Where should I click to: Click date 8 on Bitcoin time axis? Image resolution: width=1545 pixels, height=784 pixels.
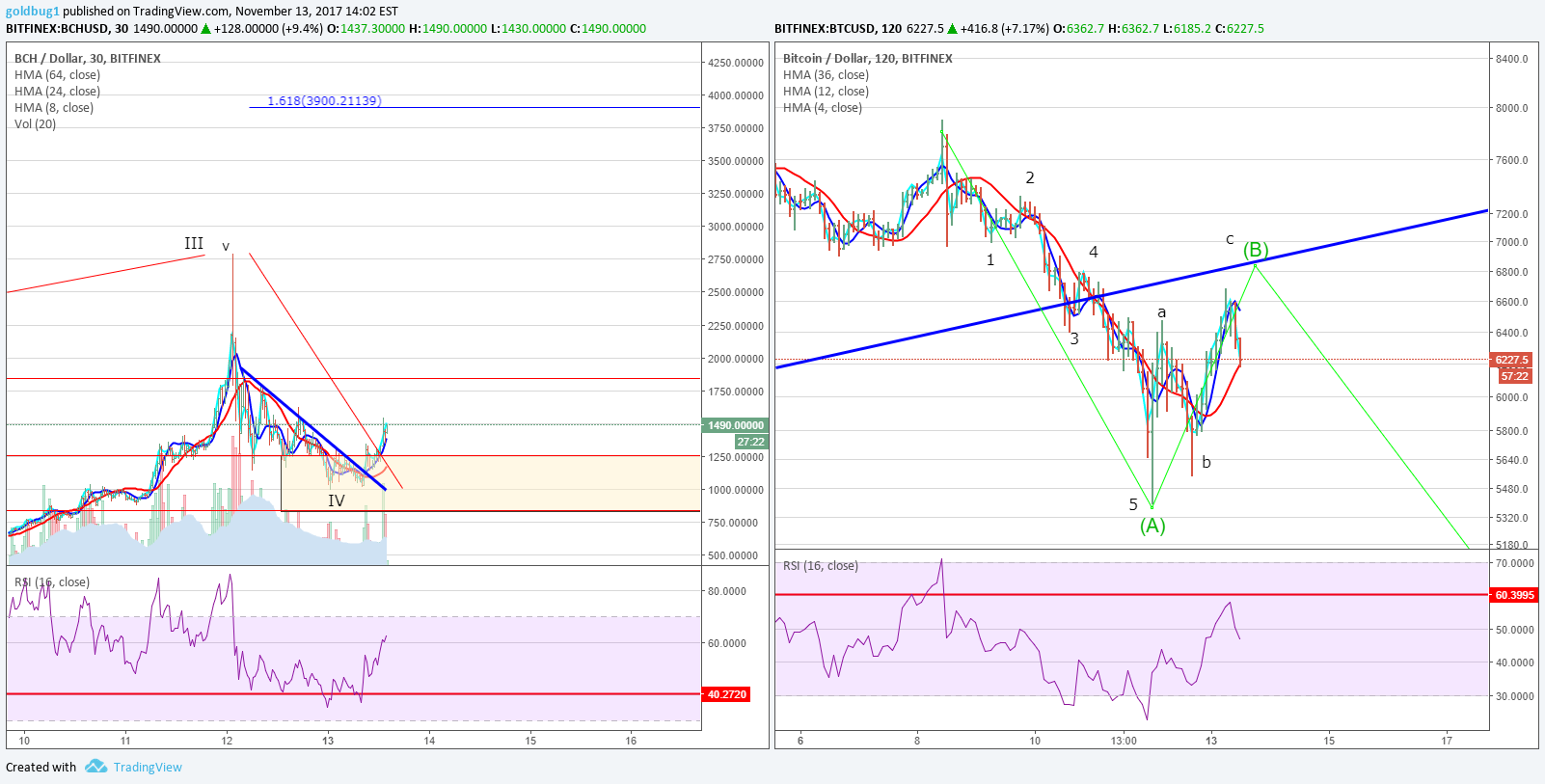917,741
